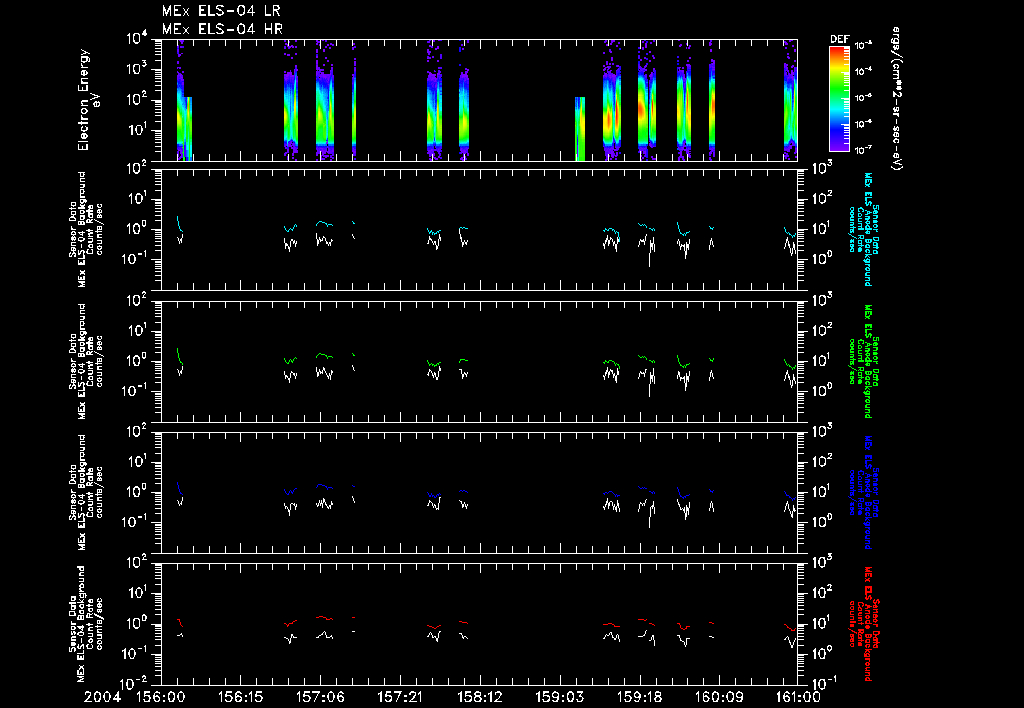The image size is (1024, 708).
Task: Click the "159:03" time axis label
Action: point(559,698)
